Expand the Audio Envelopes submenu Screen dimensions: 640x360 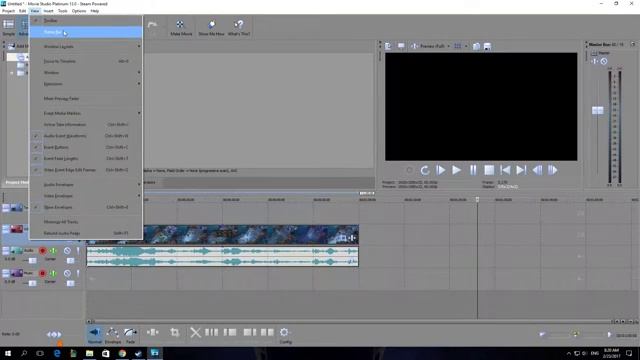87,184
